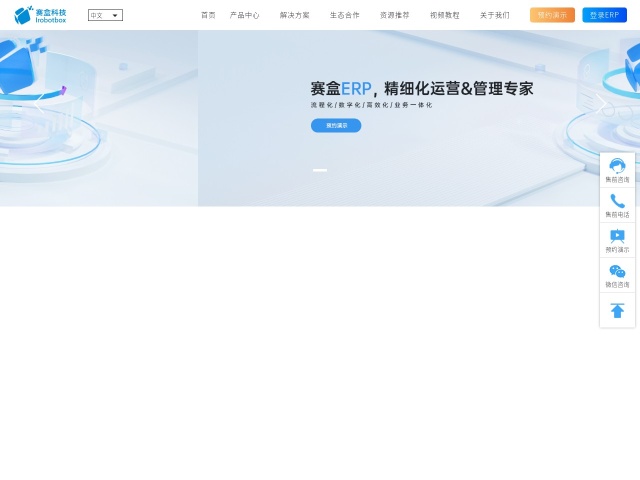Viewport: 640px width, 480px height.
Task: Select the banner slide indicator bar
Action: 320,170
